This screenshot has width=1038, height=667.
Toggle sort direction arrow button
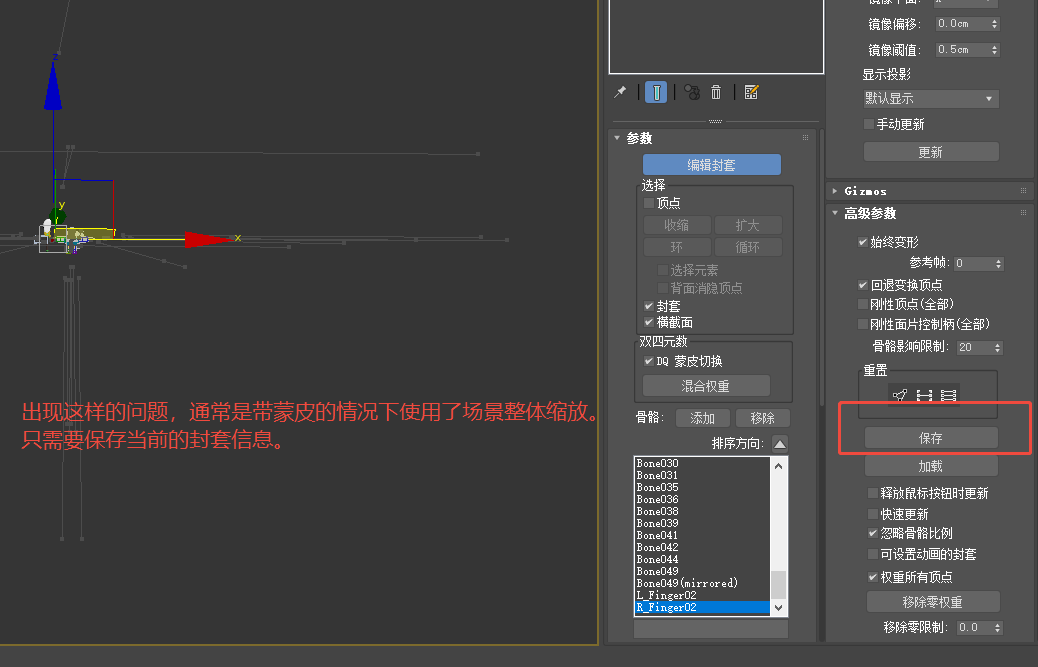tap(780, 443)
